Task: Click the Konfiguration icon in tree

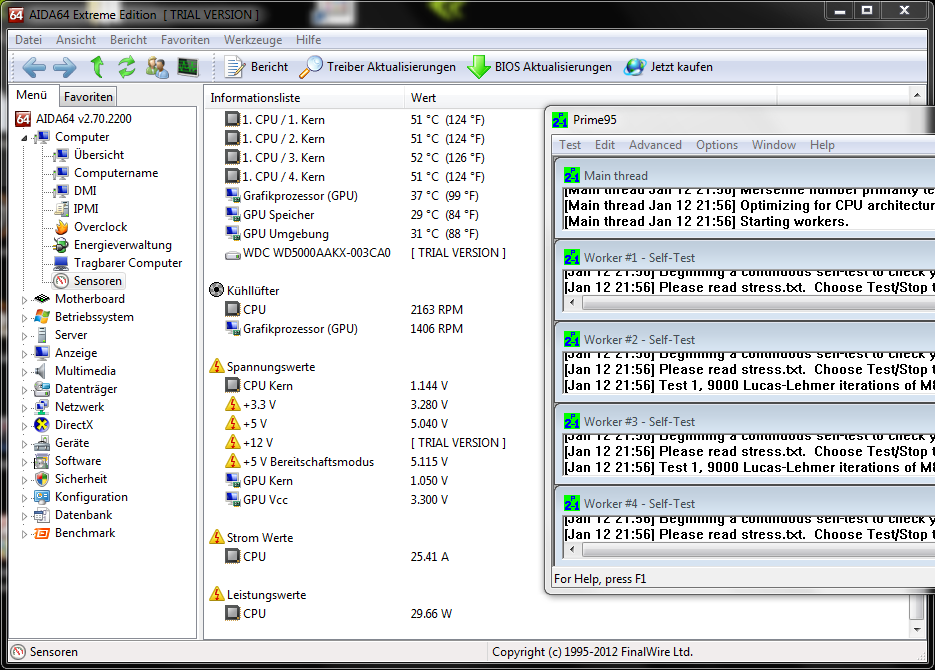Action: pos(42,497)
